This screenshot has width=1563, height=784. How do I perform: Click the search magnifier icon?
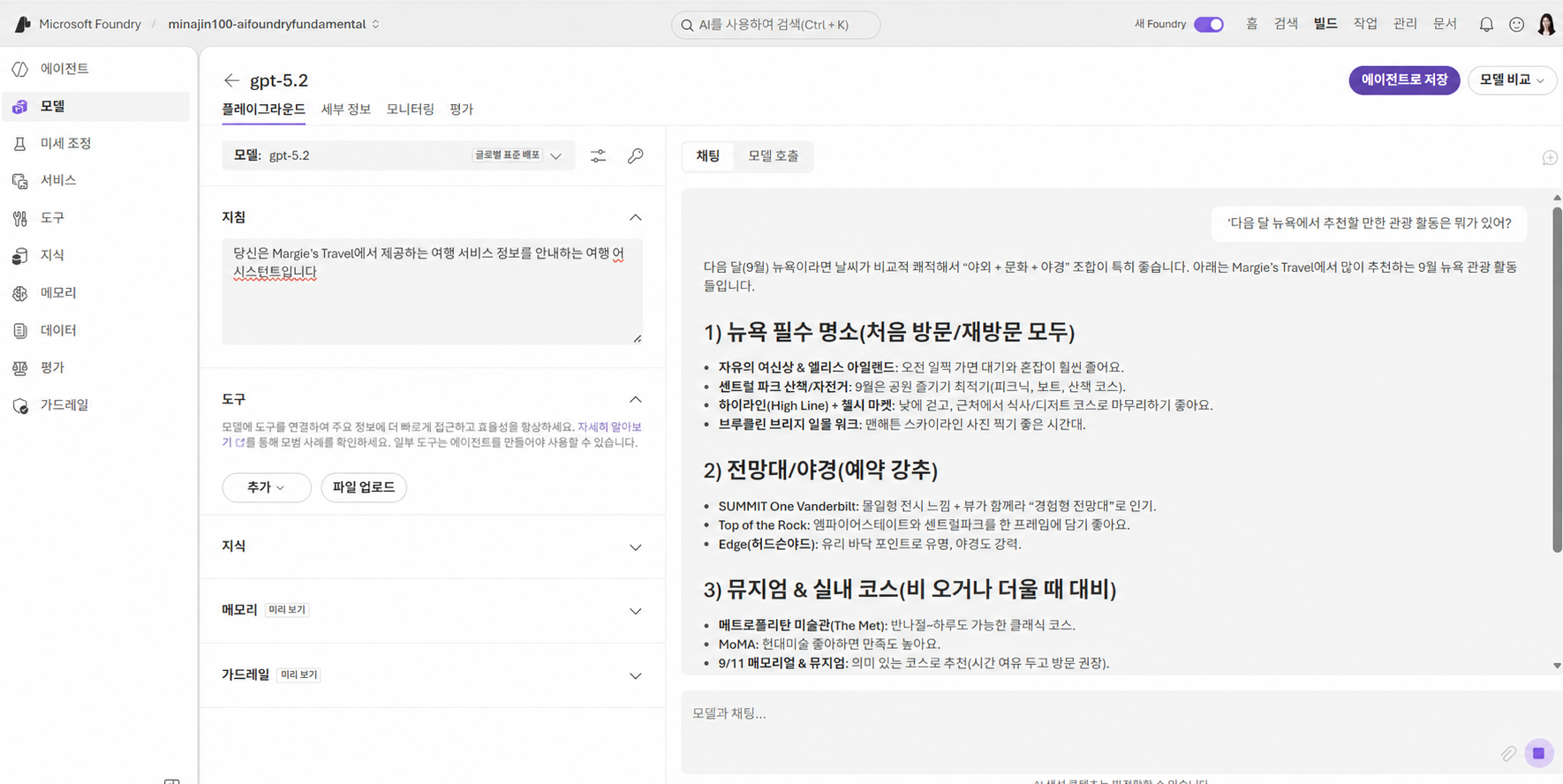coord(687,25)
